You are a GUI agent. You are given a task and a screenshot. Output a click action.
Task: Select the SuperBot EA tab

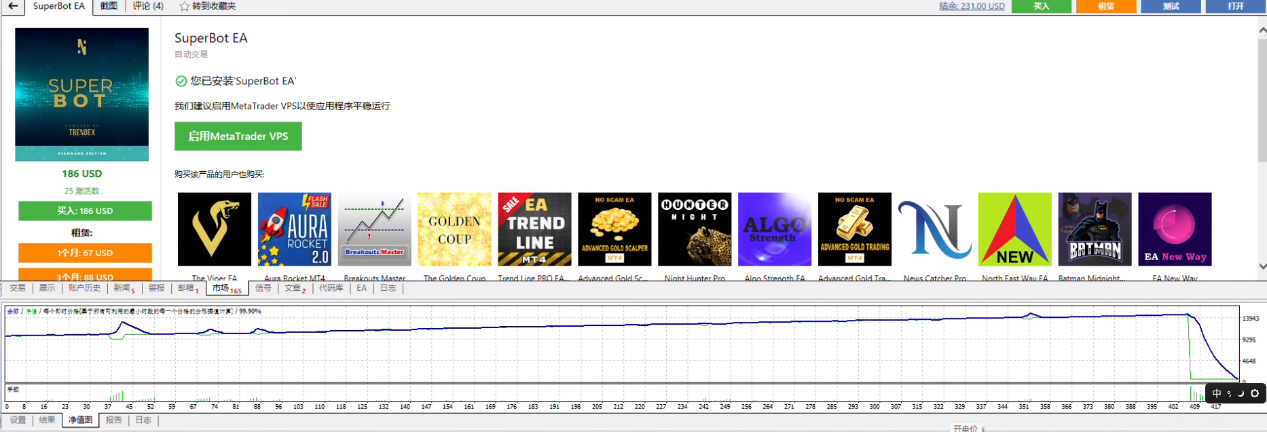click(59, 6)
